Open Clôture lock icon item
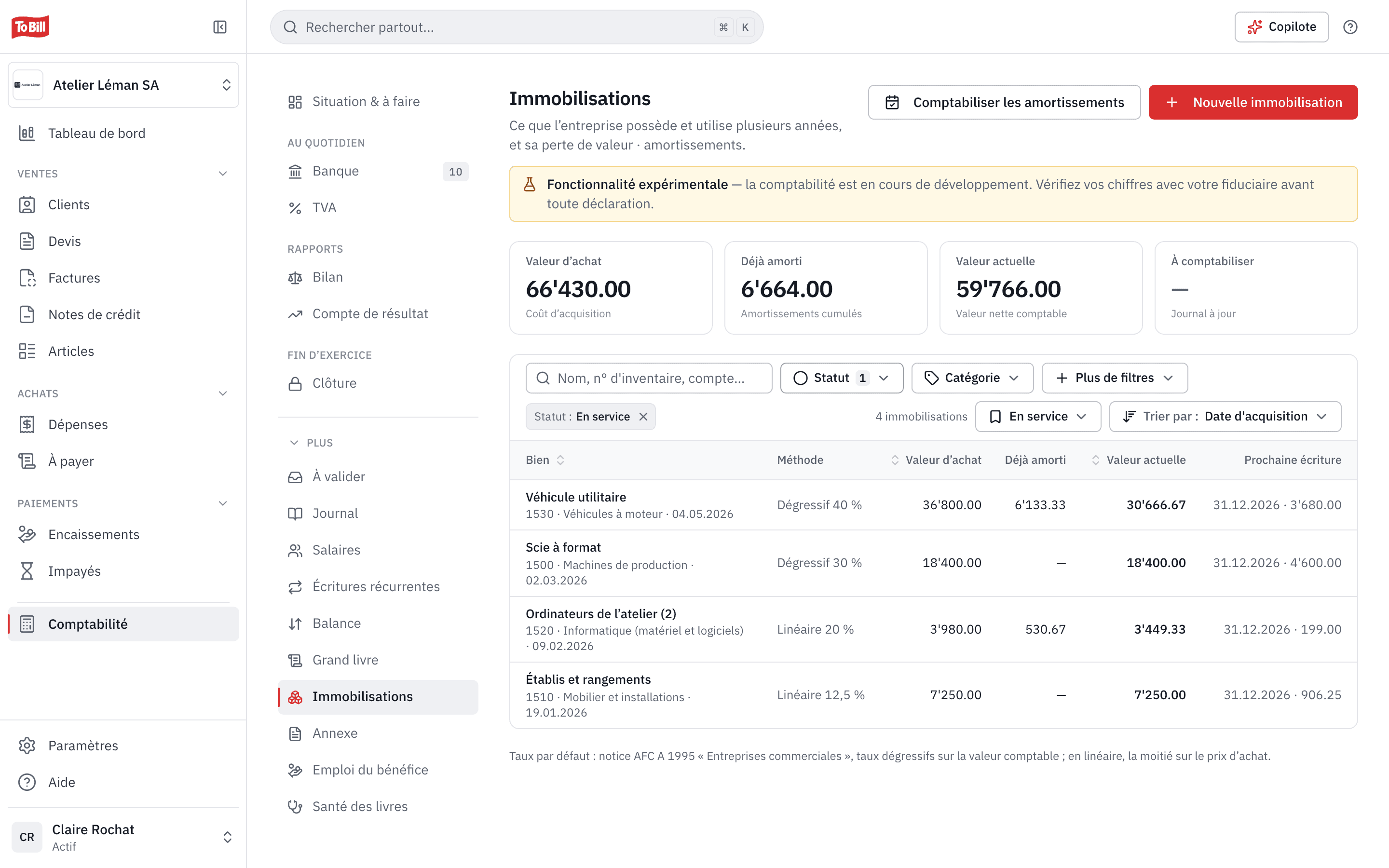Image resolution: width=1389 pixels, height=868 pixels. pyautogui.click(x=378, y=383)
